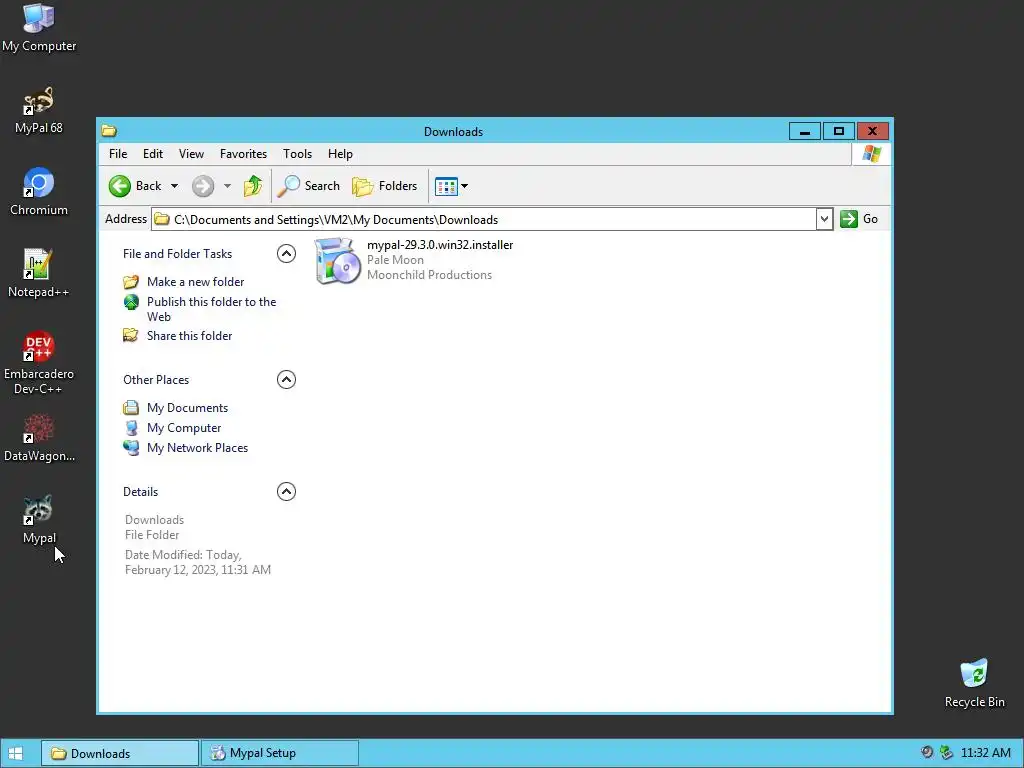Screen dimensions: 1024x768
Task: Select the mypal-29.3.0.win32.installer file icon
Action: (x=337, y=261)
